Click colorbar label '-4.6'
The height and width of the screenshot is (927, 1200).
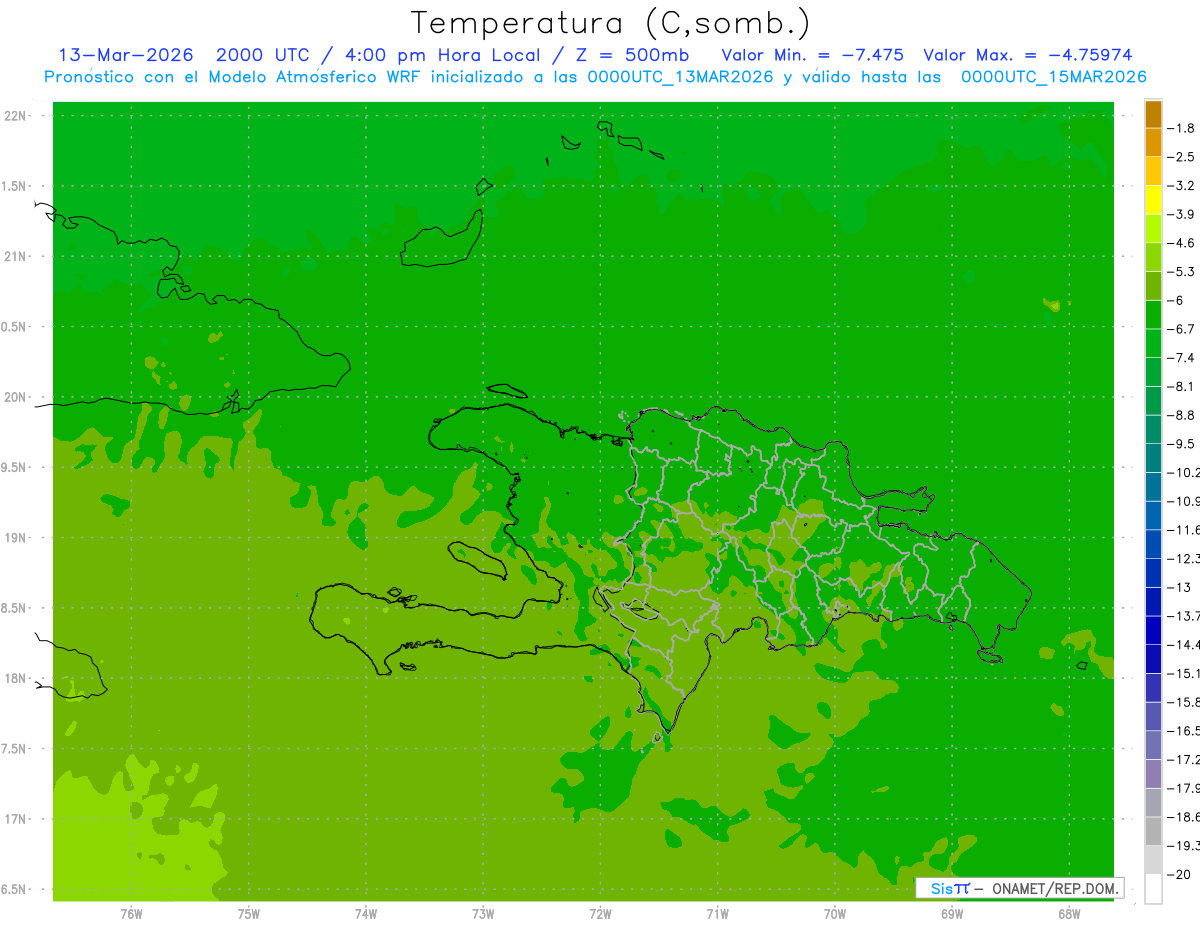point(1183,243)
